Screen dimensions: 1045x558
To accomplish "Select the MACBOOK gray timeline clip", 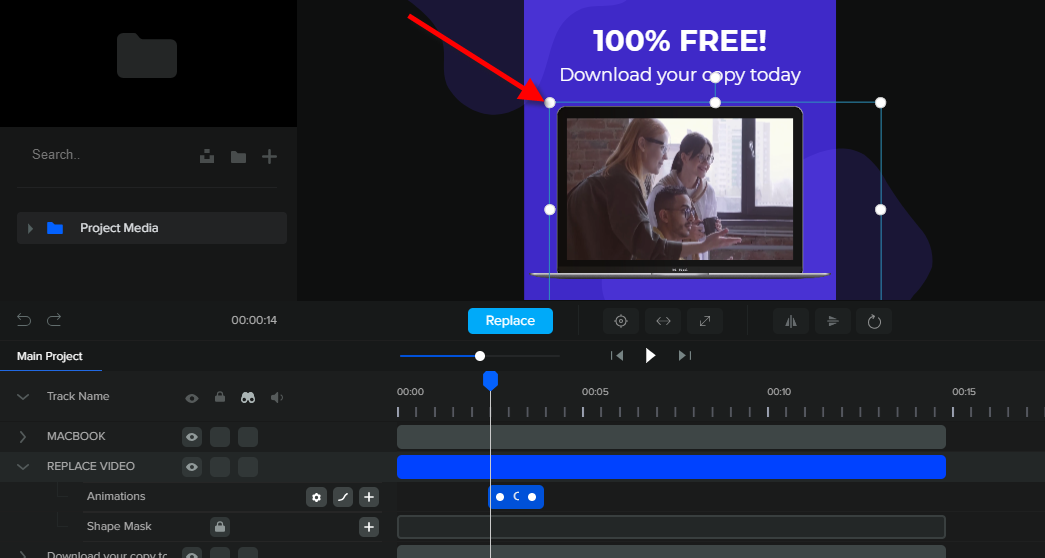I will [671, 437].
